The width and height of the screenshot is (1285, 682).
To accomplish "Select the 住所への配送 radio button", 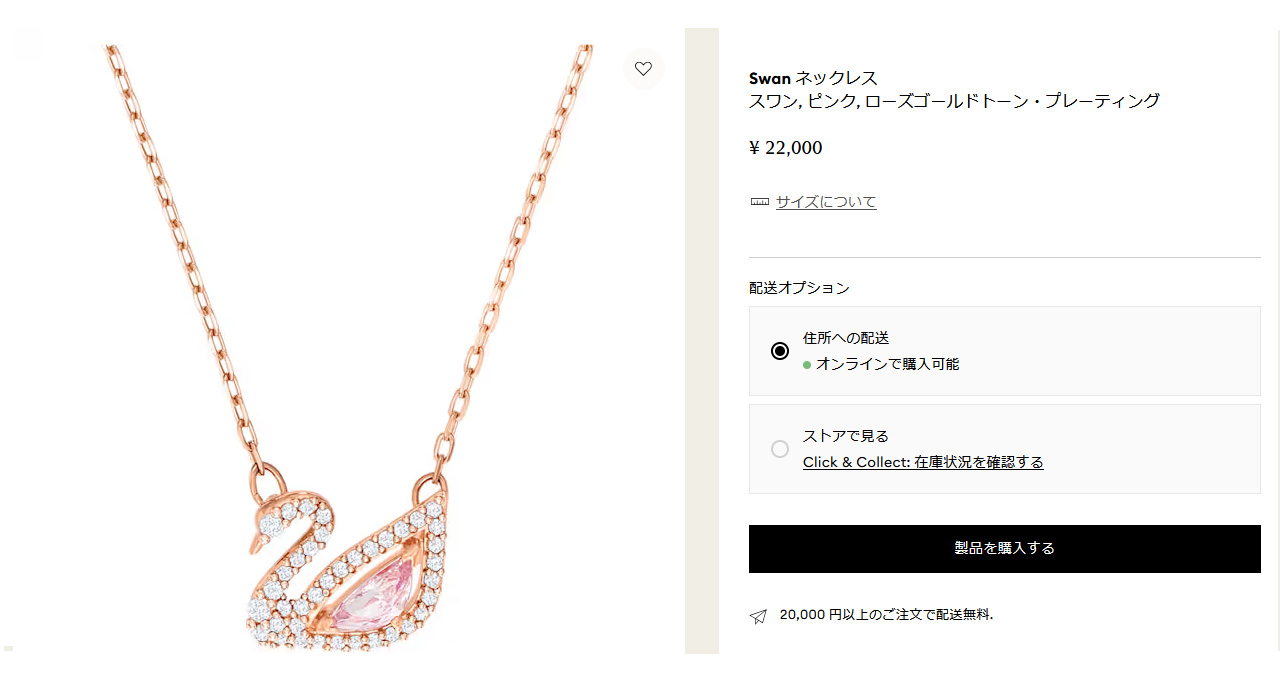I will 780,350.
